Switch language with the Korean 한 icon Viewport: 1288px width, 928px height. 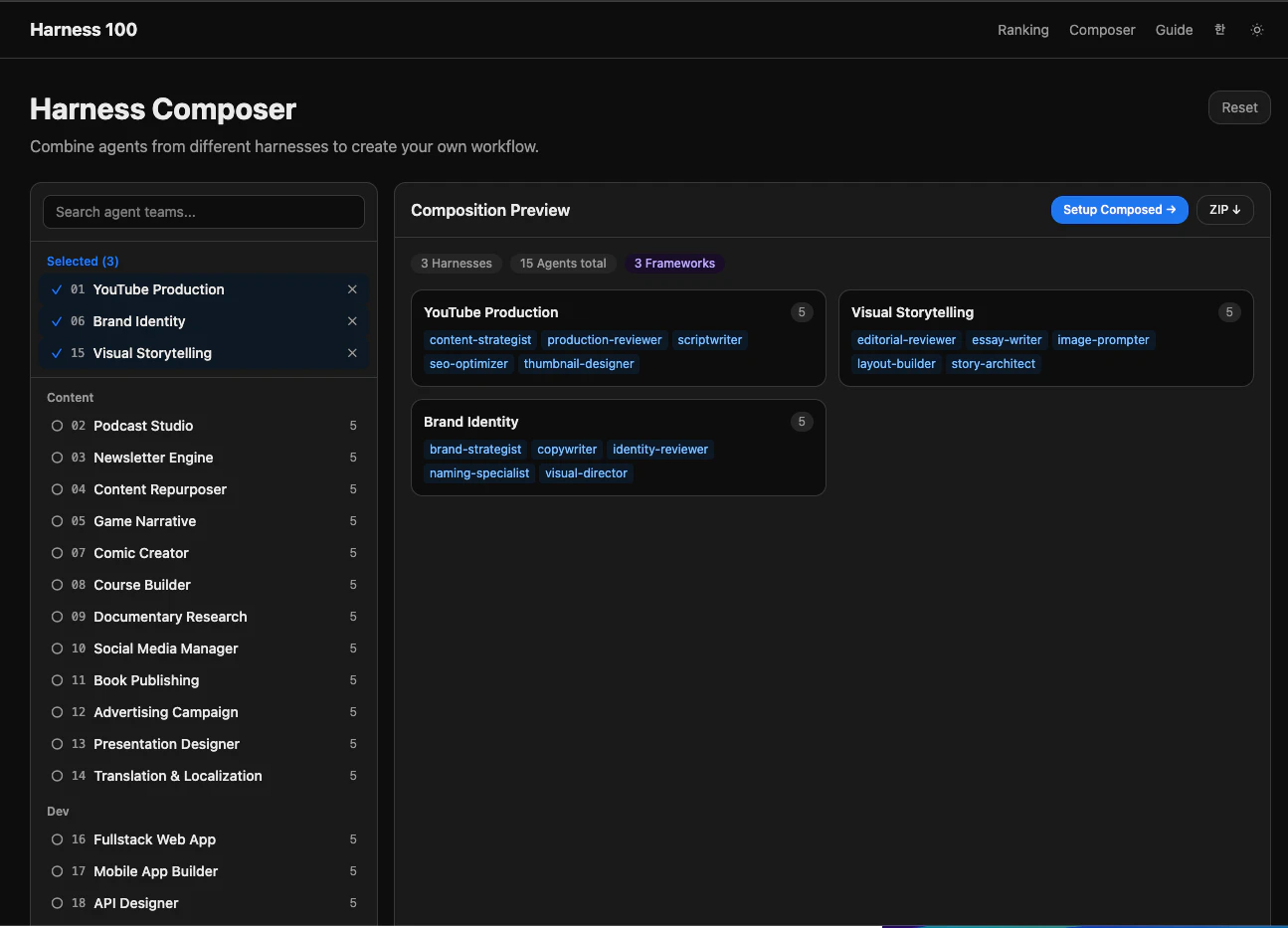click(x=1219, y=30)
